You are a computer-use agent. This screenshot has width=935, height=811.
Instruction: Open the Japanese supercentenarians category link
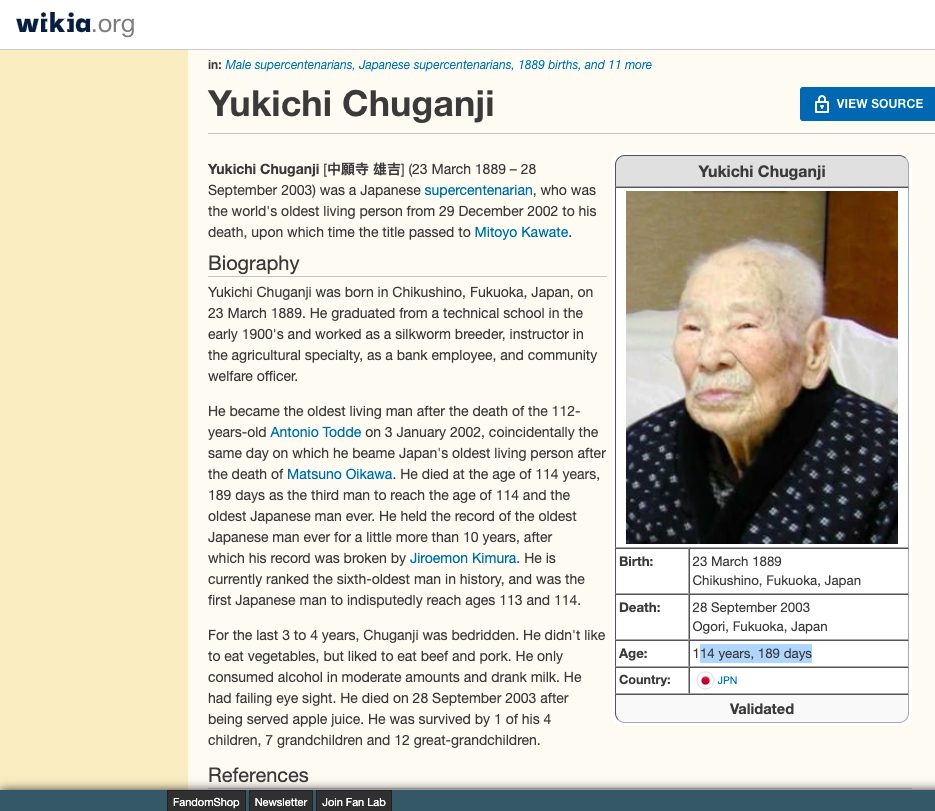(x=436, y=65)
